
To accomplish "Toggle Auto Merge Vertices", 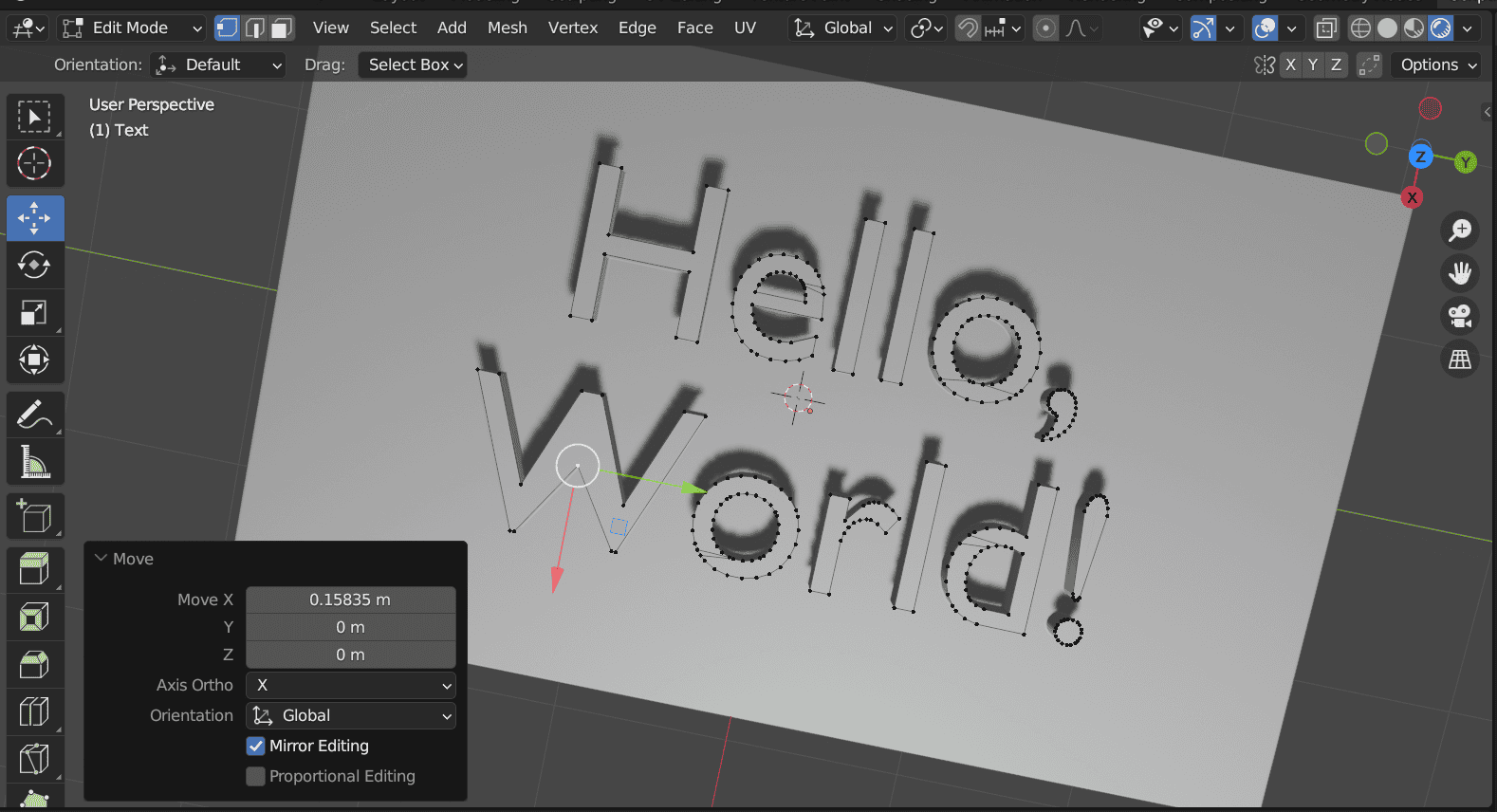I will pos(1369,65).
